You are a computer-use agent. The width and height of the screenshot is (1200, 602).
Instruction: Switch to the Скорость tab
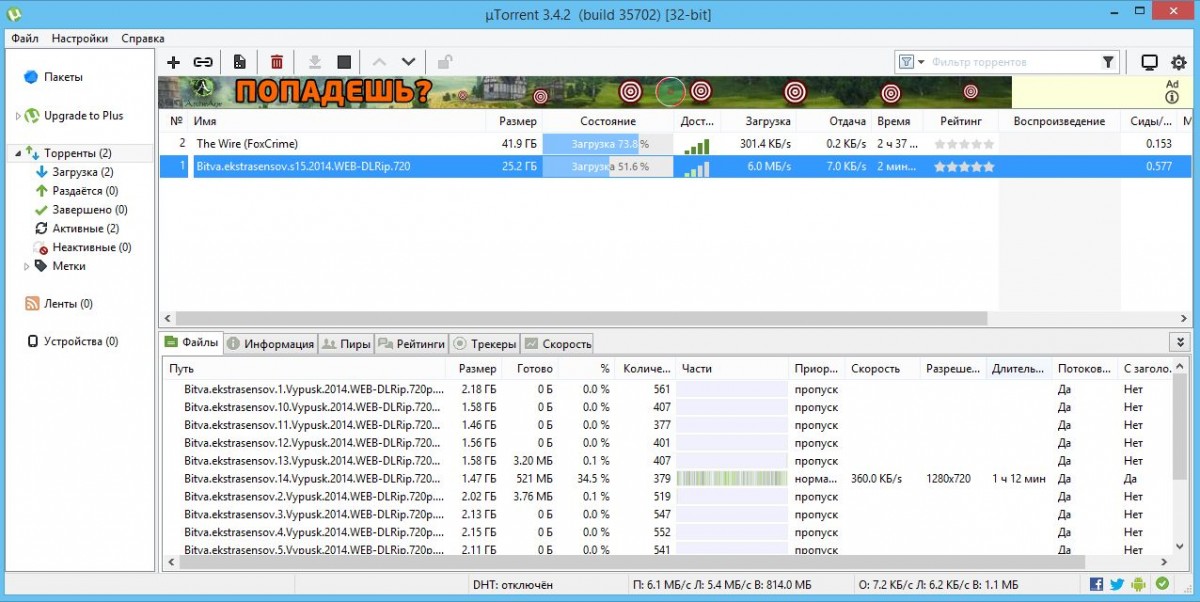tap(557, 344)
